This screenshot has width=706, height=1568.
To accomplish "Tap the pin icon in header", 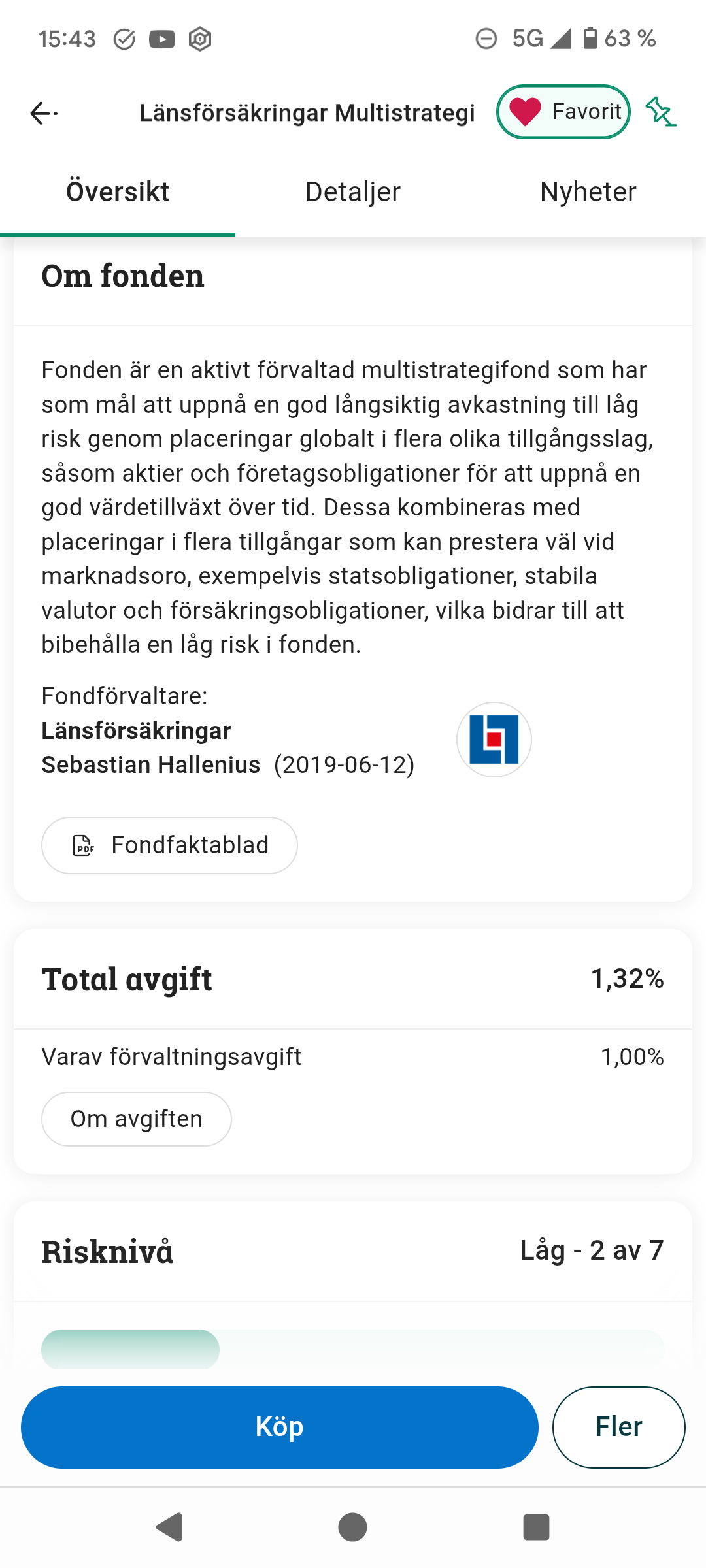I will 660,112.
